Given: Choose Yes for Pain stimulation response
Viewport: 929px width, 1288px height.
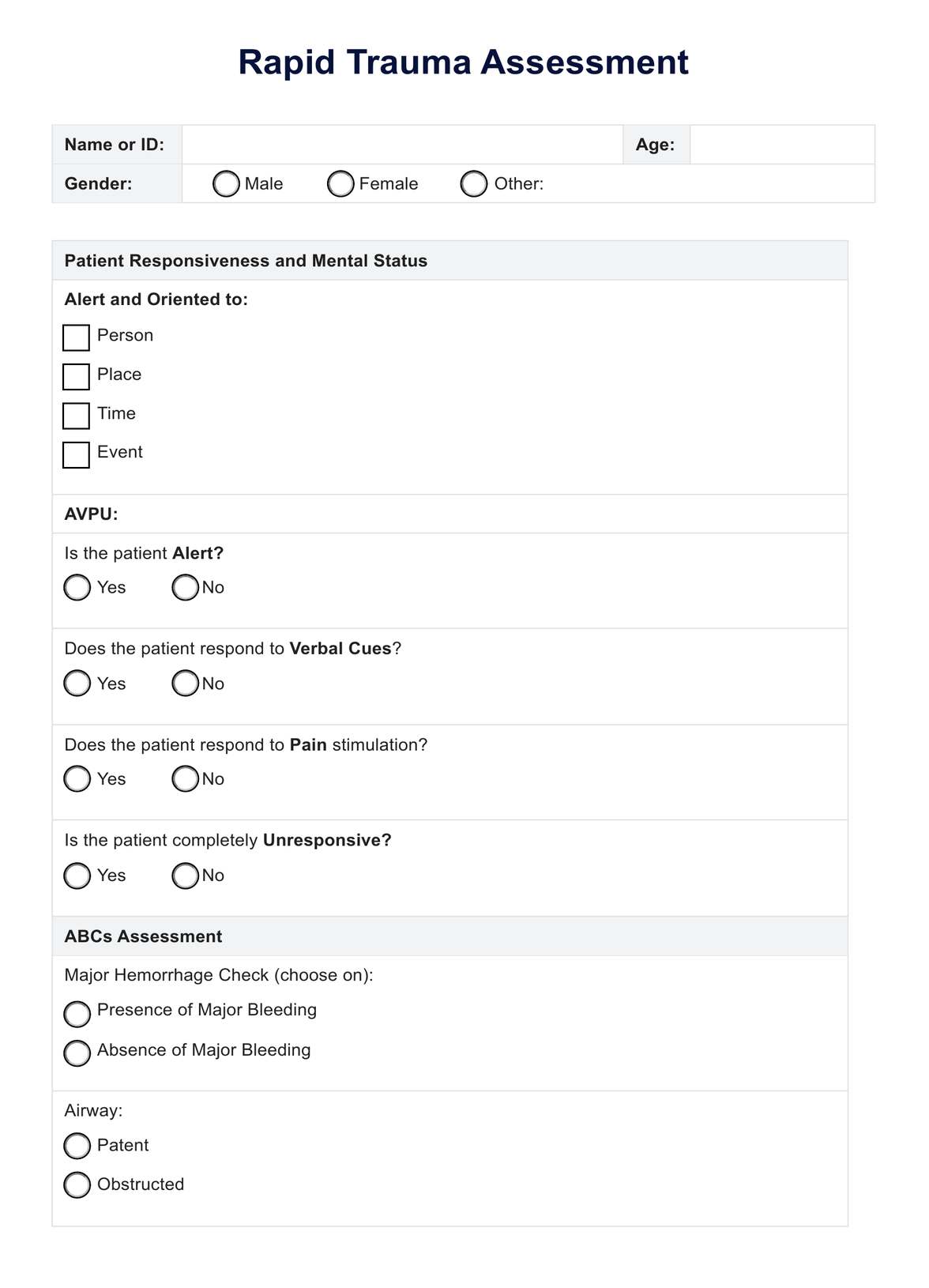Looking at the screenshot, I should pos(77,779).
